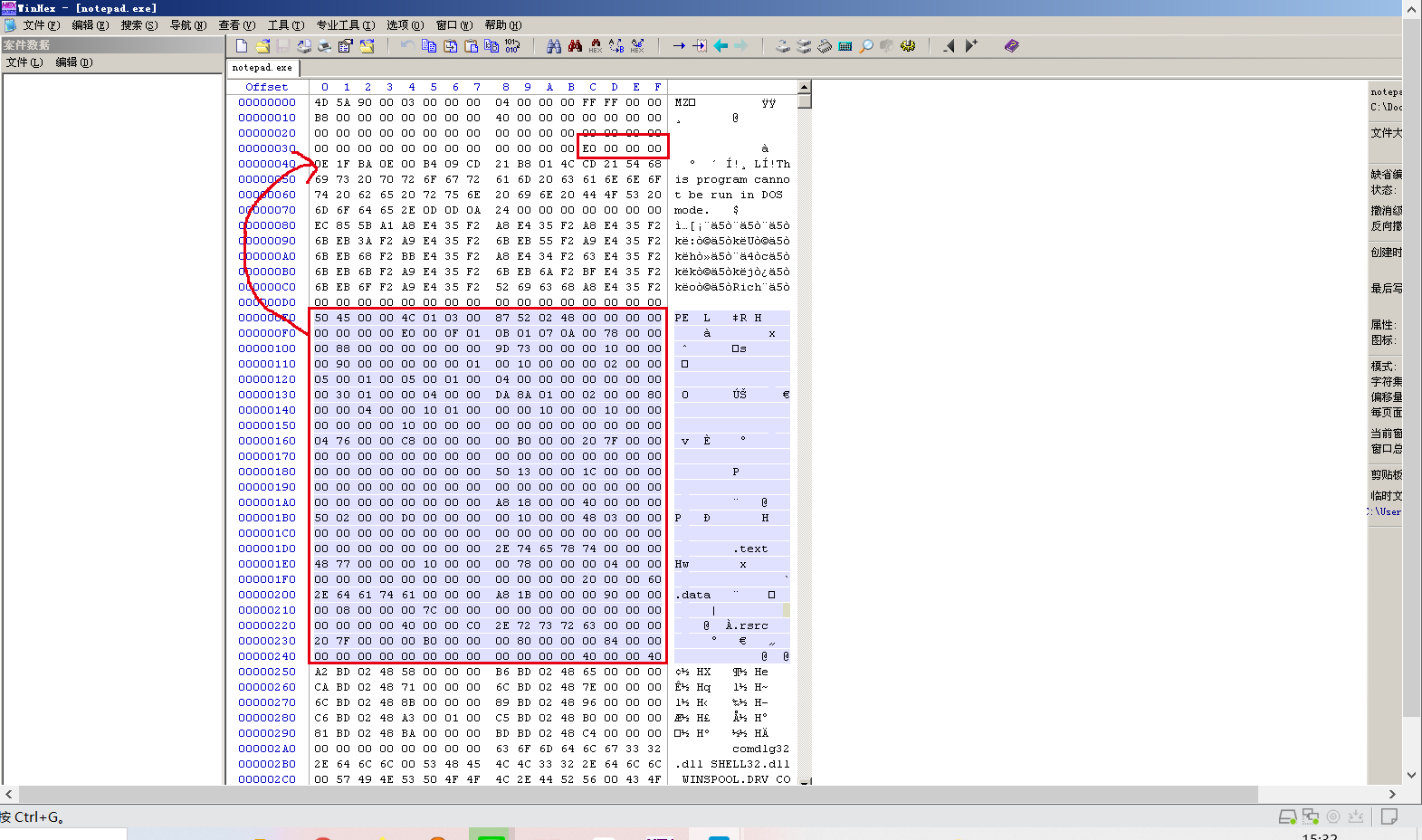Viewport: 1422px width, 840px height.
Task: Open the 窗口(W) menu
Action: (x=453, y=25)
